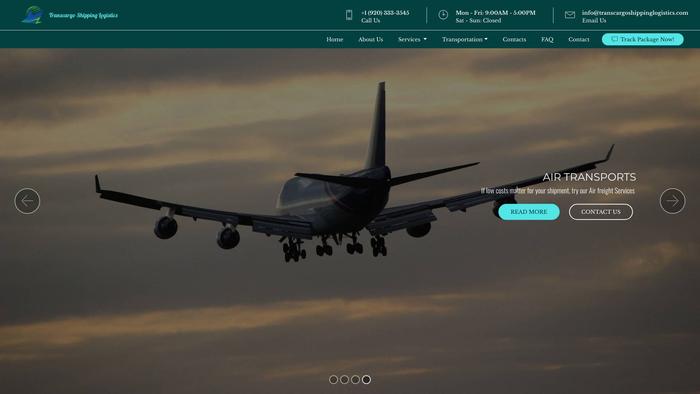Click the CONTACT US slider button
Image resolution: width=700 pixels, height=394 pixels.
600,212
